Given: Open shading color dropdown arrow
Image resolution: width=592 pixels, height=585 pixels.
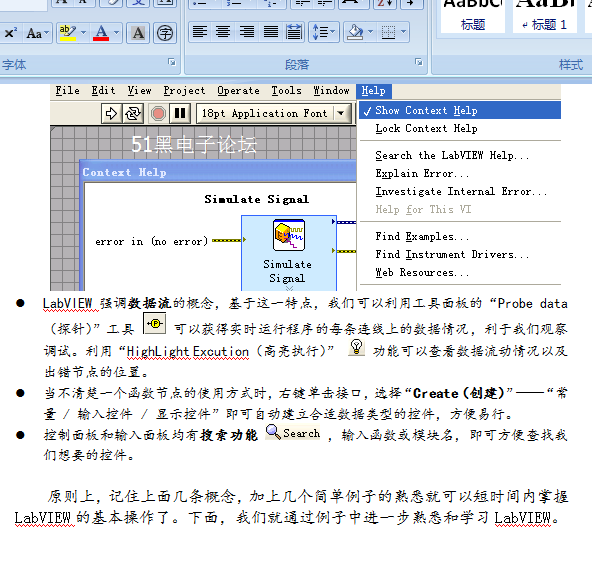Looking at the screenshot, I should 370,32.
